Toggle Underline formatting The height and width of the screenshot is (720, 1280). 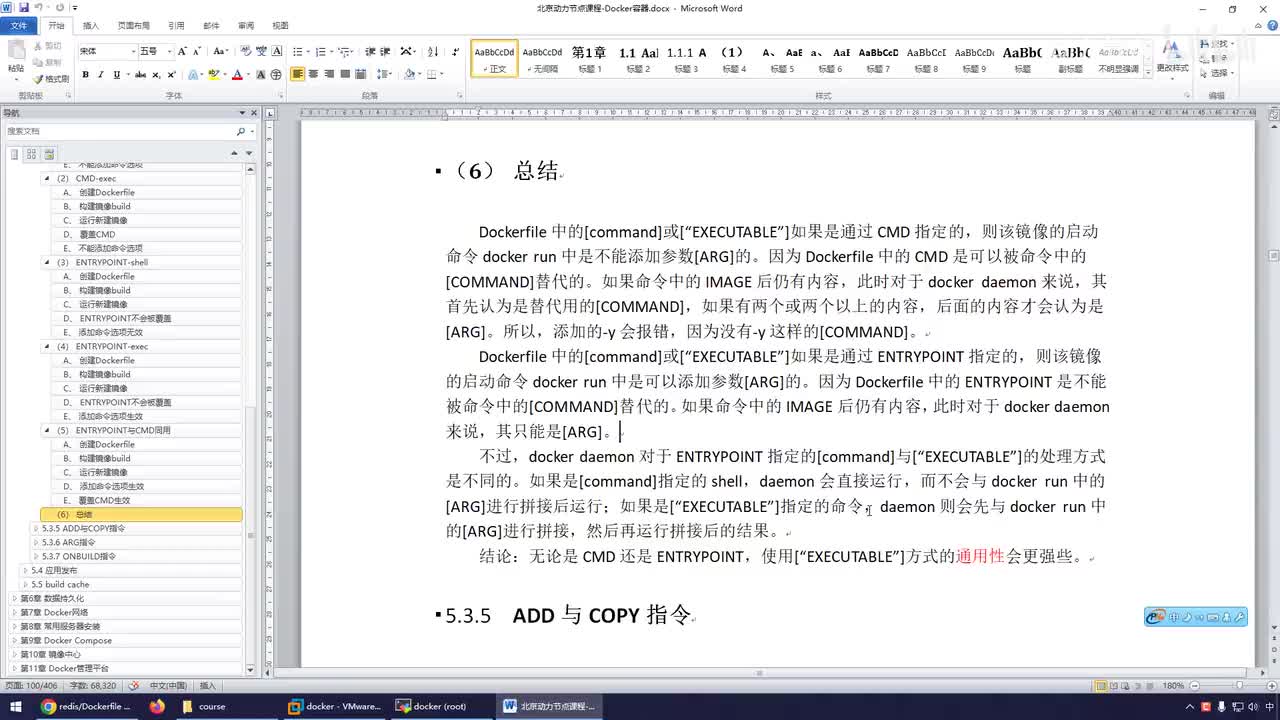116,74
